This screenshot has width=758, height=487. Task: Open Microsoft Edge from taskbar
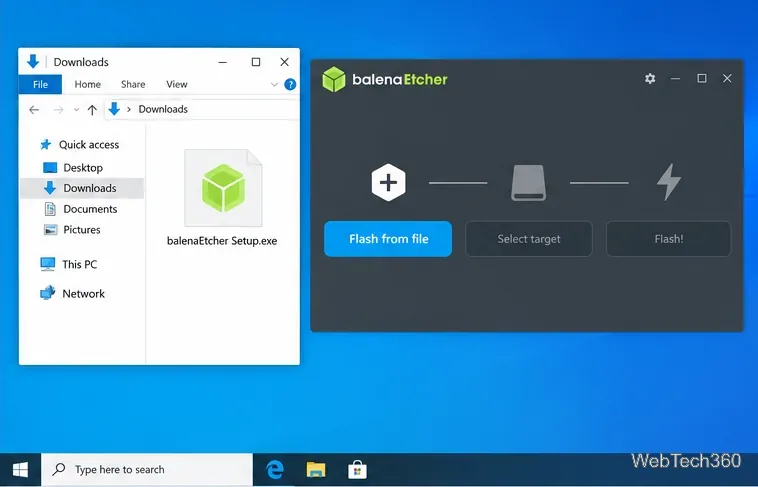[x=275, y=470]
